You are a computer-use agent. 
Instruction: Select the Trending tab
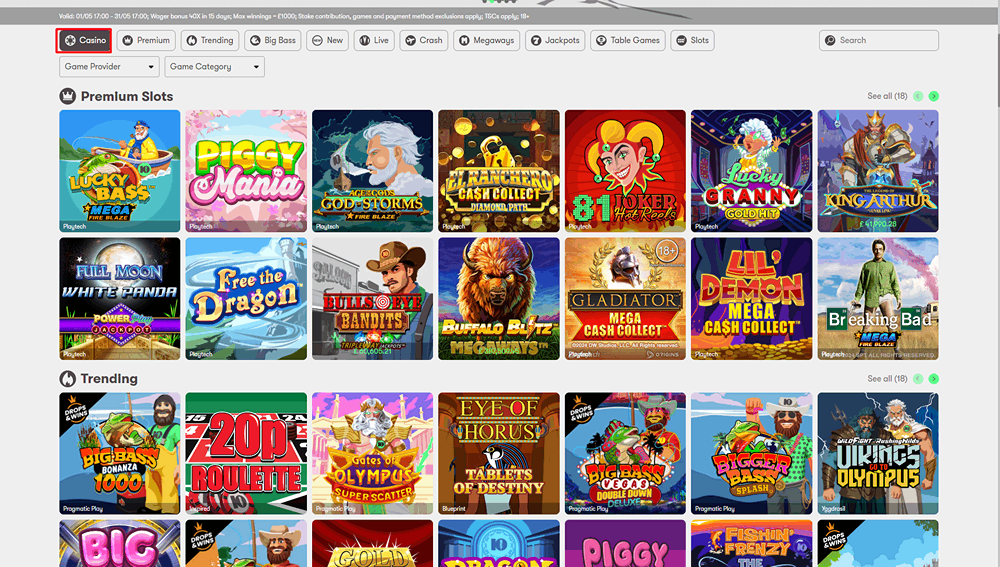210,40
